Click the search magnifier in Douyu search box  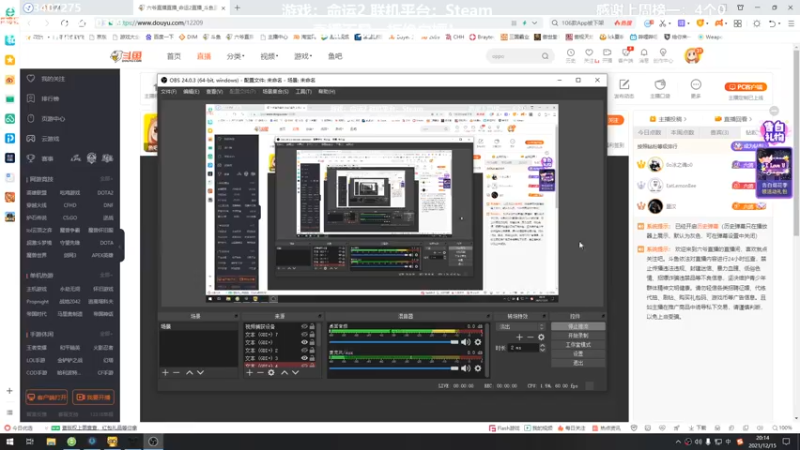pyautogui.click(x=545, y=56)
